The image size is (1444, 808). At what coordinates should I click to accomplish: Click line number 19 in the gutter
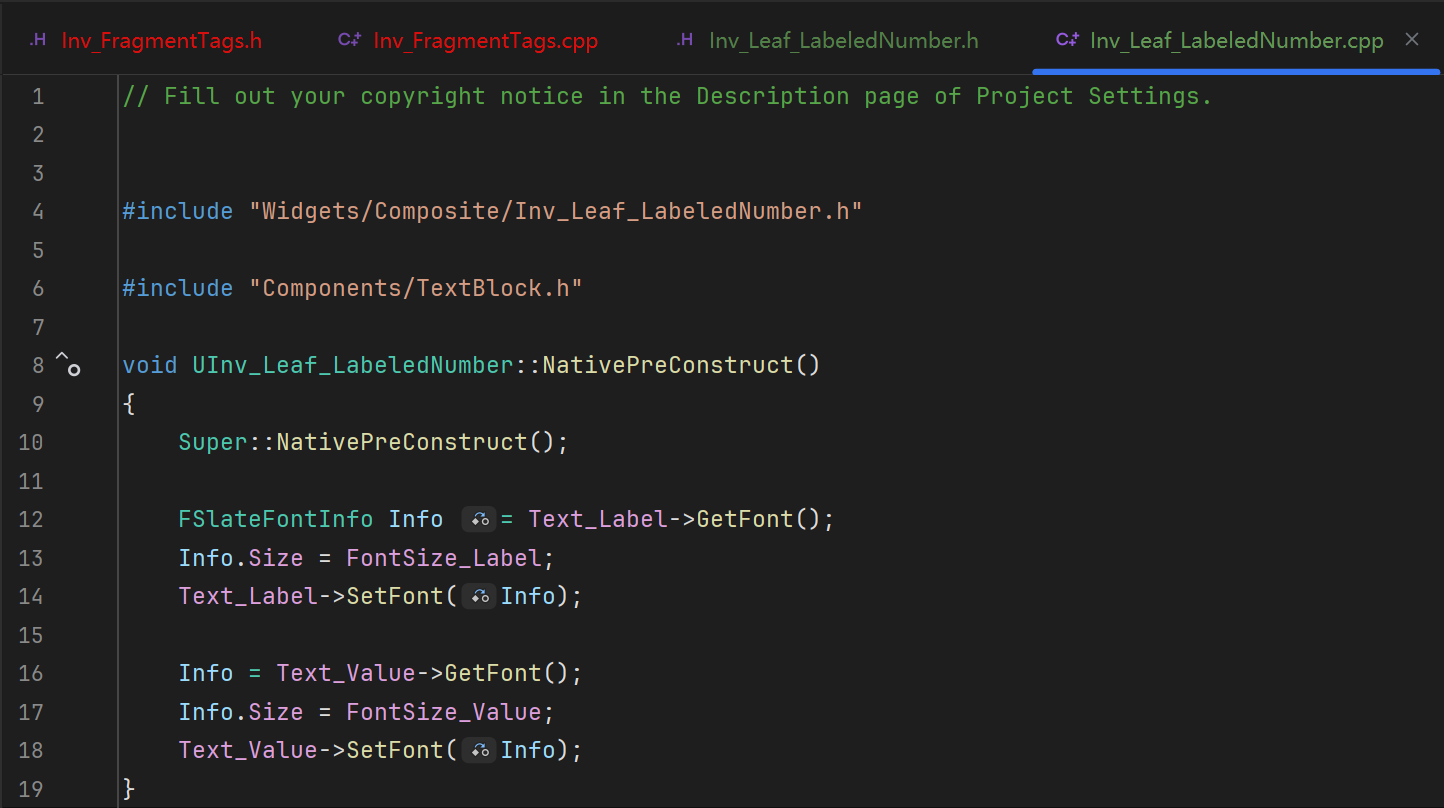tap(31, 788)
